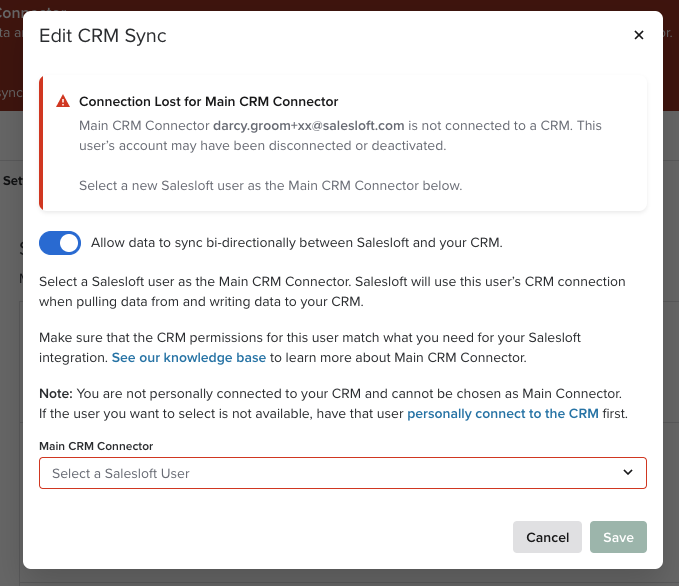The image size is (679, 586).
Task: Open the 'See our knowledge base' link
Action: coord(189,357)
